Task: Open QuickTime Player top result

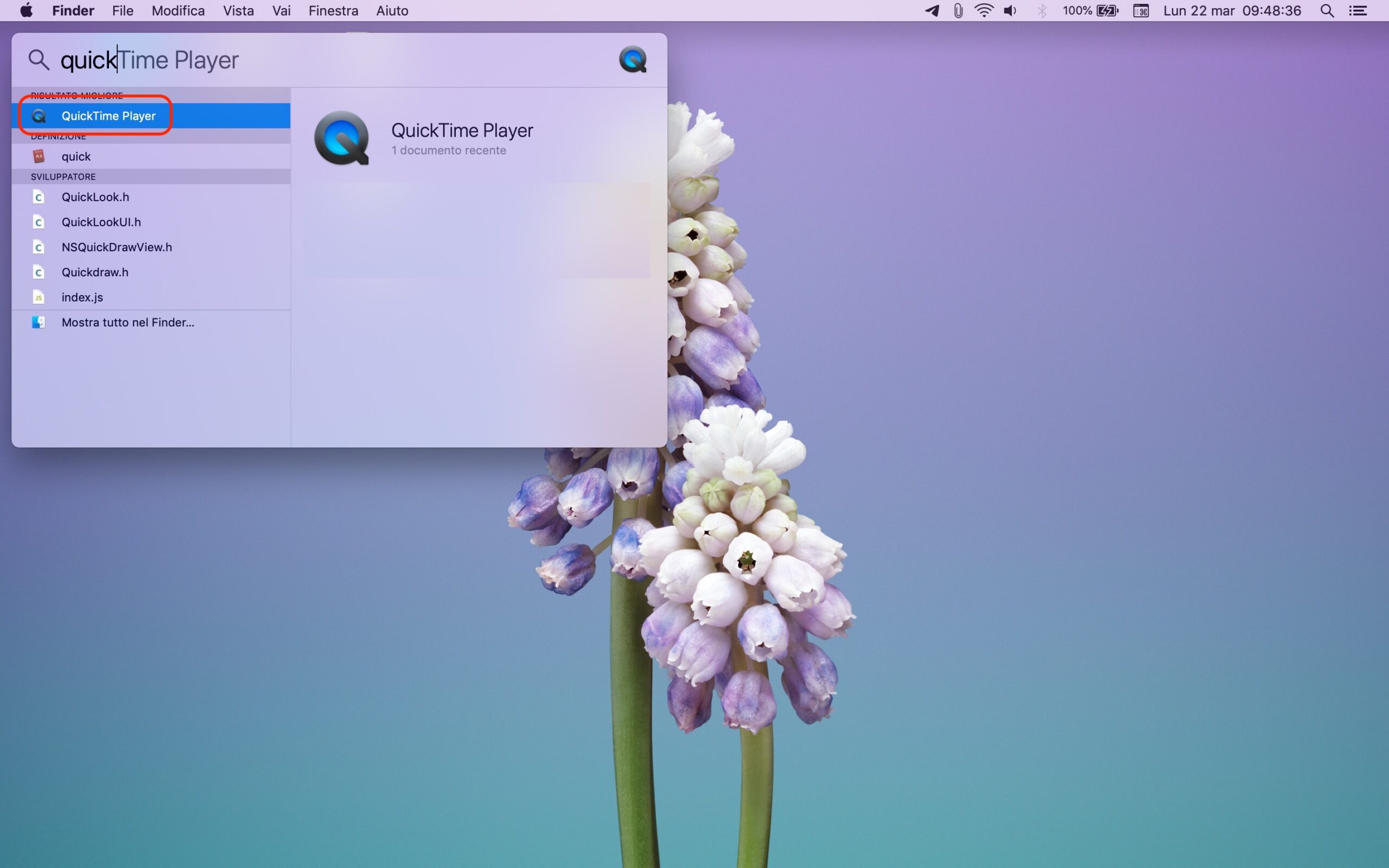Action: coord(109,116)
